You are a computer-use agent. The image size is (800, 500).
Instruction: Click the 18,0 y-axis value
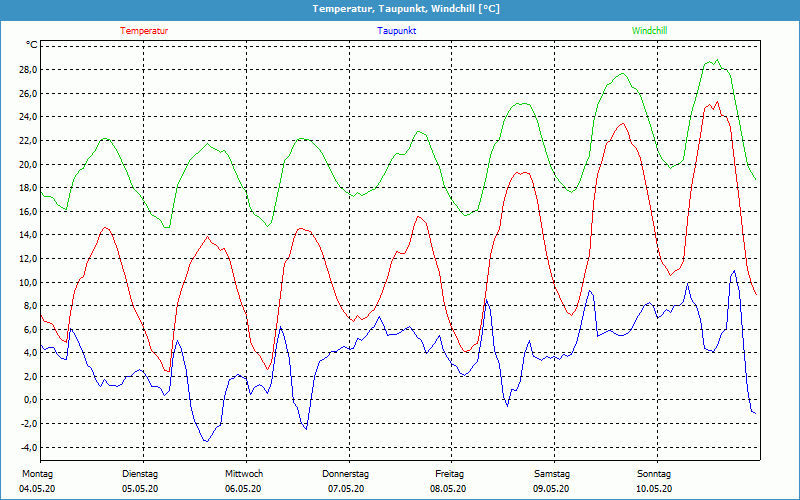[28, 188]
